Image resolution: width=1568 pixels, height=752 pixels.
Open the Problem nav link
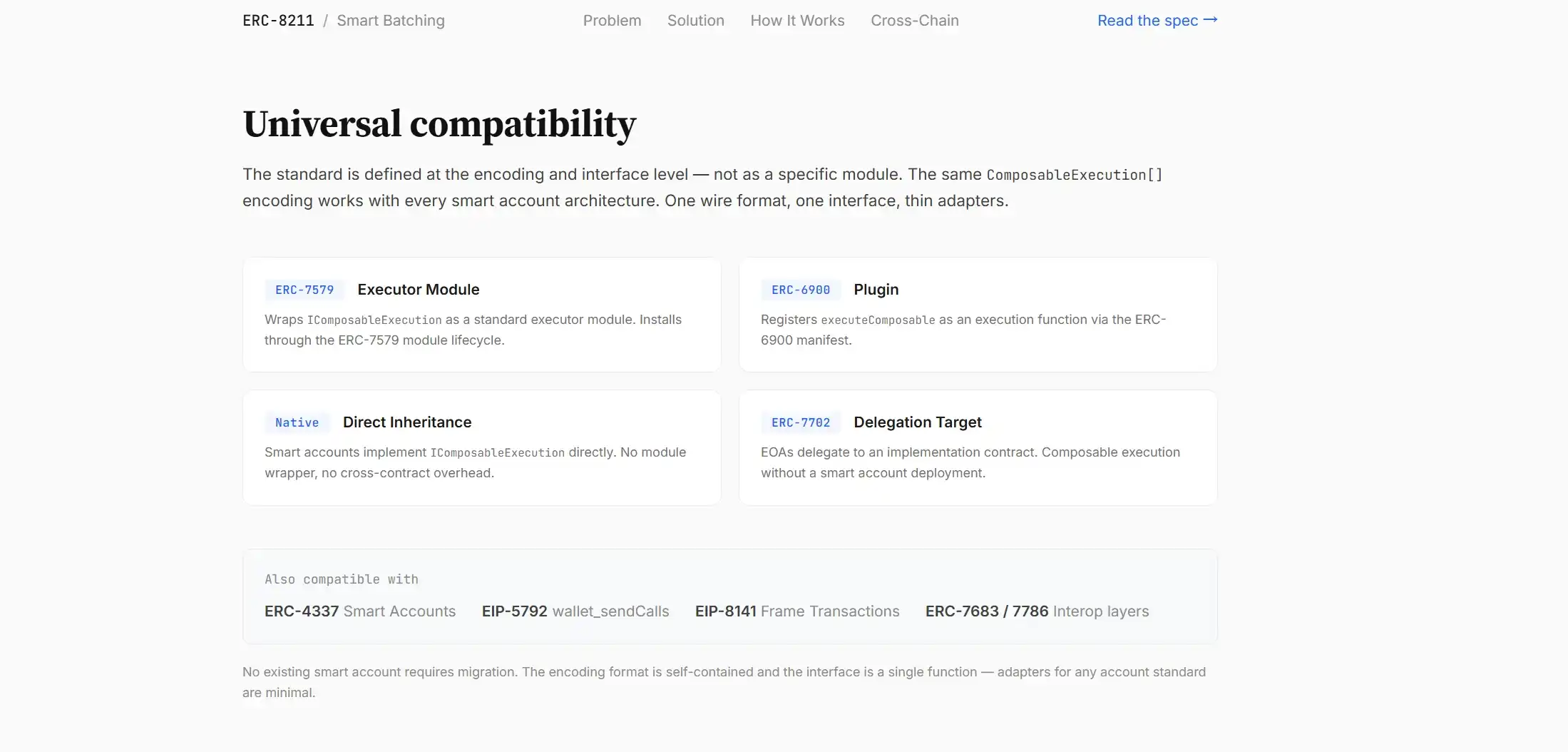point(612,21)
